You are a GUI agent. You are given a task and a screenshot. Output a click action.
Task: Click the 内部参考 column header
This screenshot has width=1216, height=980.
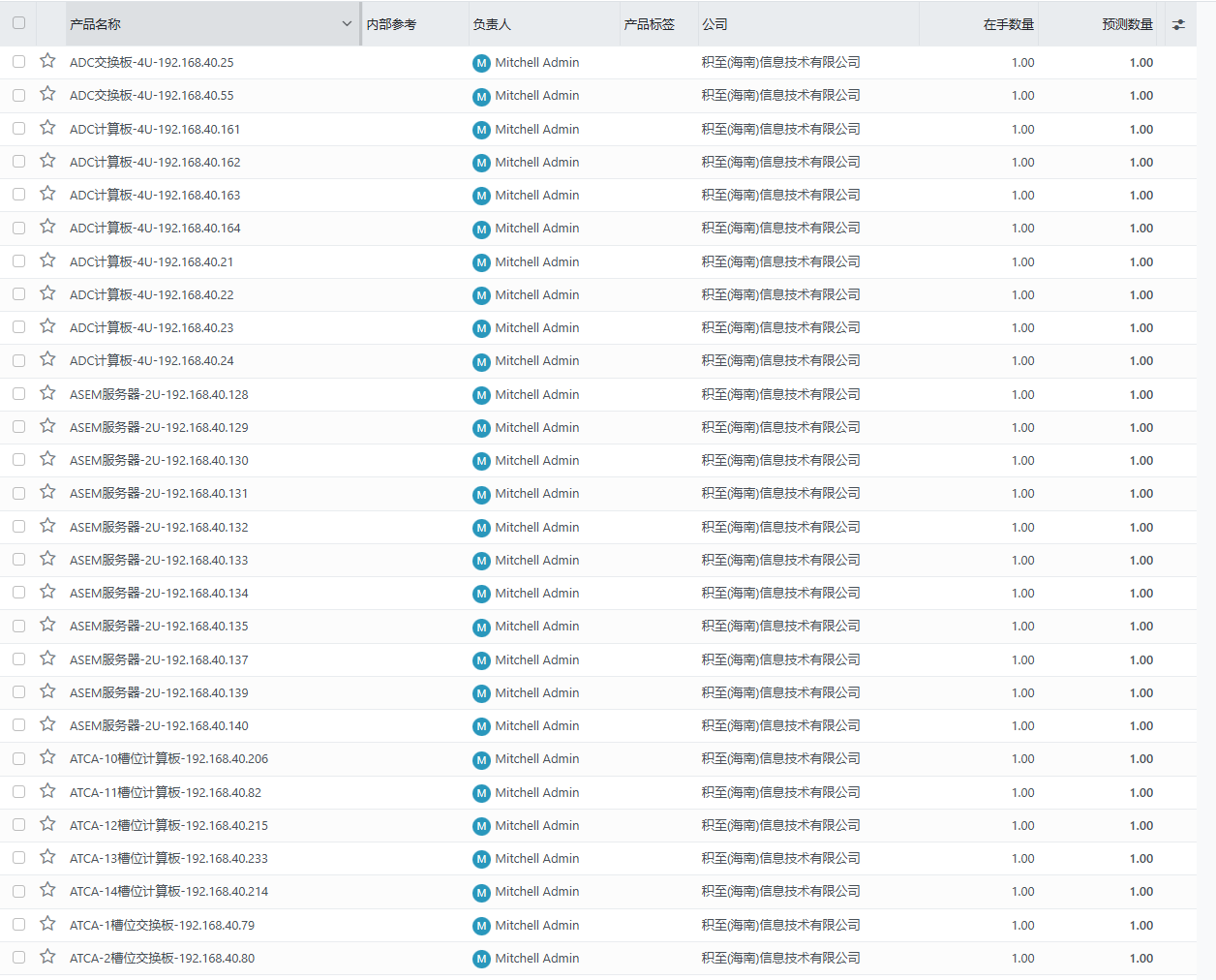click(x=391, y=24)
